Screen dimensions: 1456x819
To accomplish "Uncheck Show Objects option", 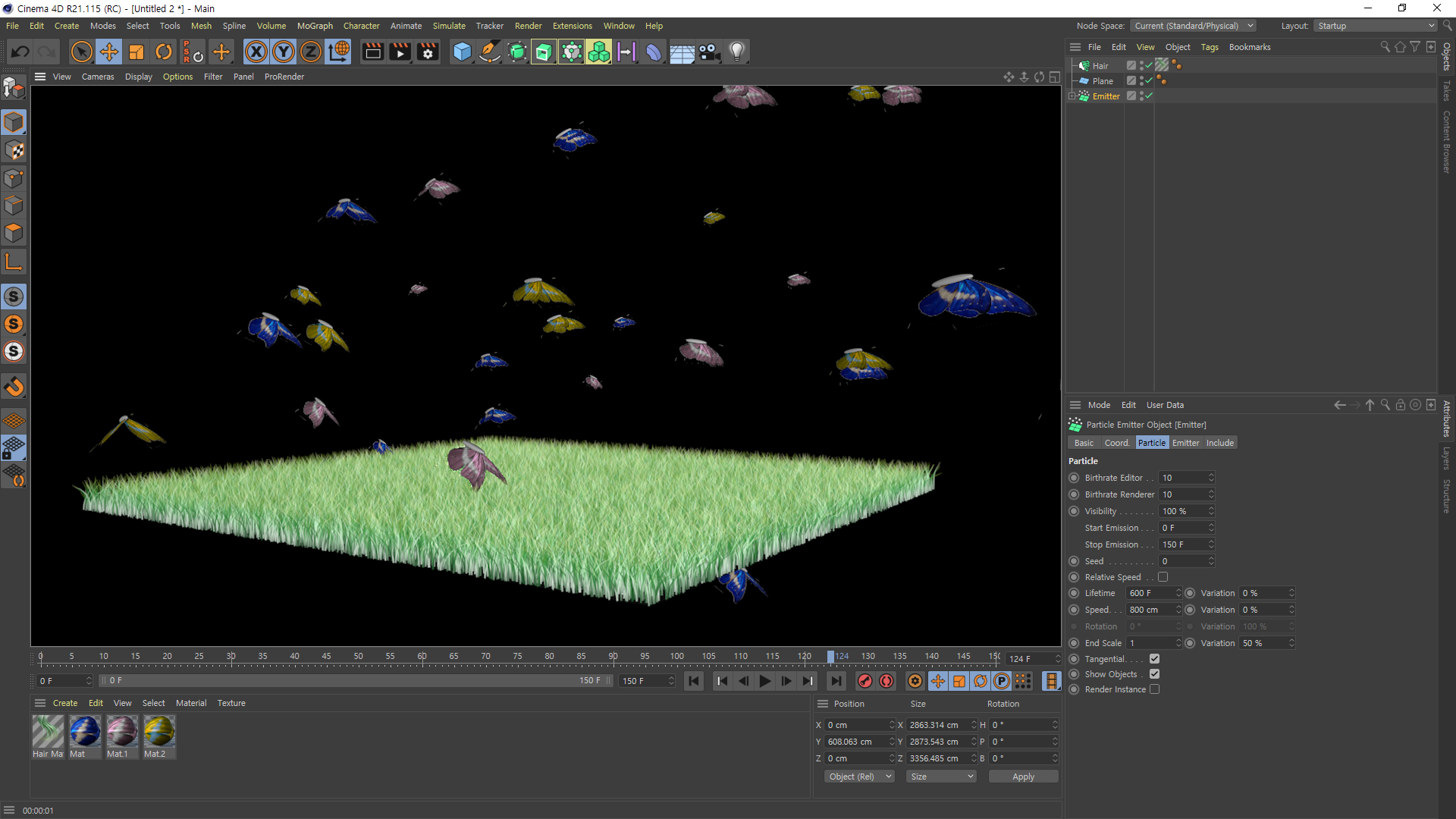I will [1154, 674].
